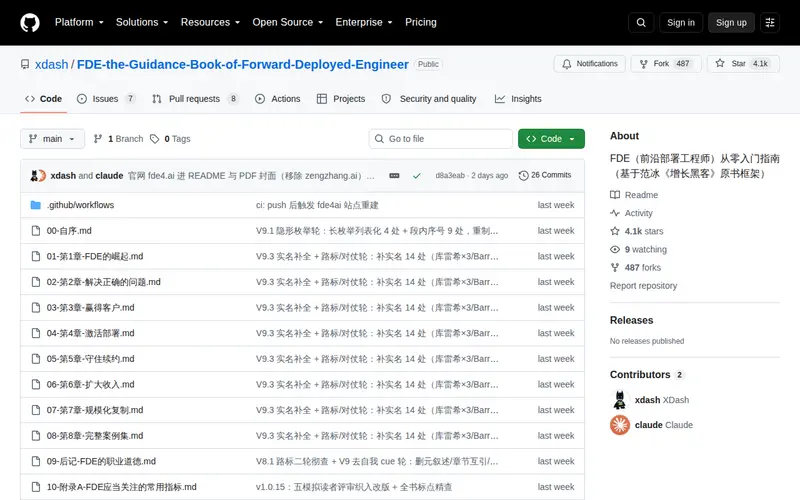The image size is (800, 500).
Task: Switch to the Pull requests tab
Action: click(195, 99)
